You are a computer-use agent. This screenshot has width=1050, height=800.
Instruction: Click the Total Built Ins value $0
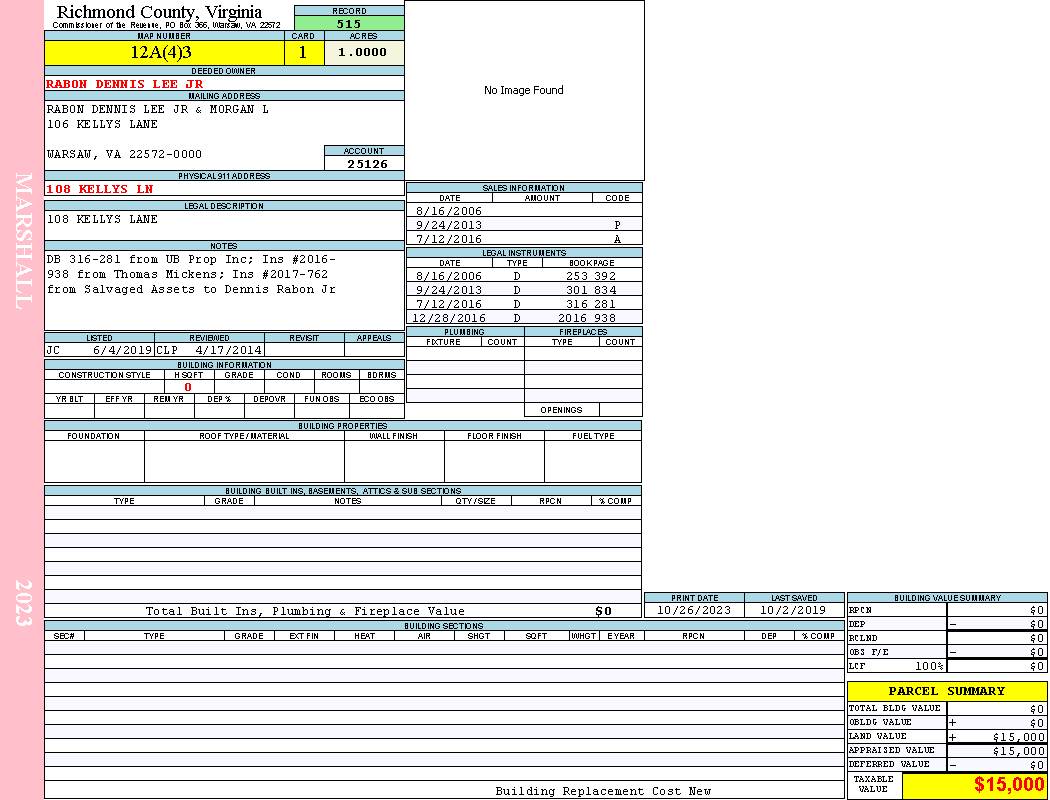coord(603,611)
